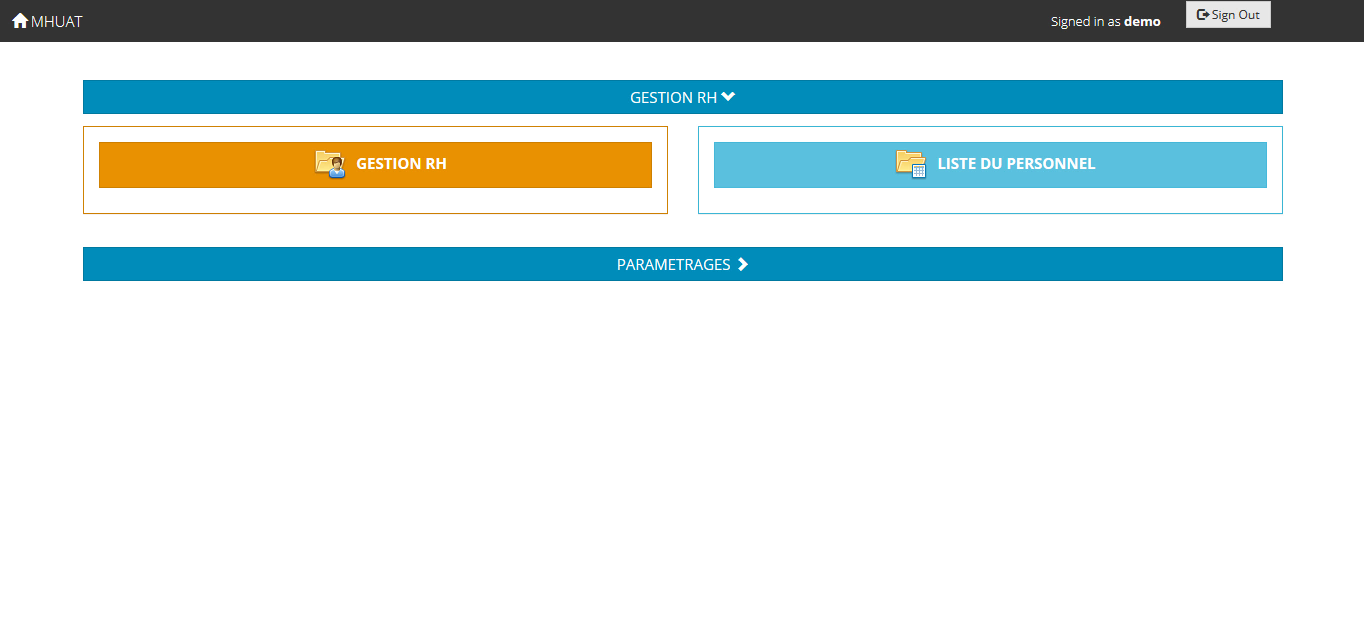
Task: Click the home icon beside MHUAT
Action: (x=20, y=20)
